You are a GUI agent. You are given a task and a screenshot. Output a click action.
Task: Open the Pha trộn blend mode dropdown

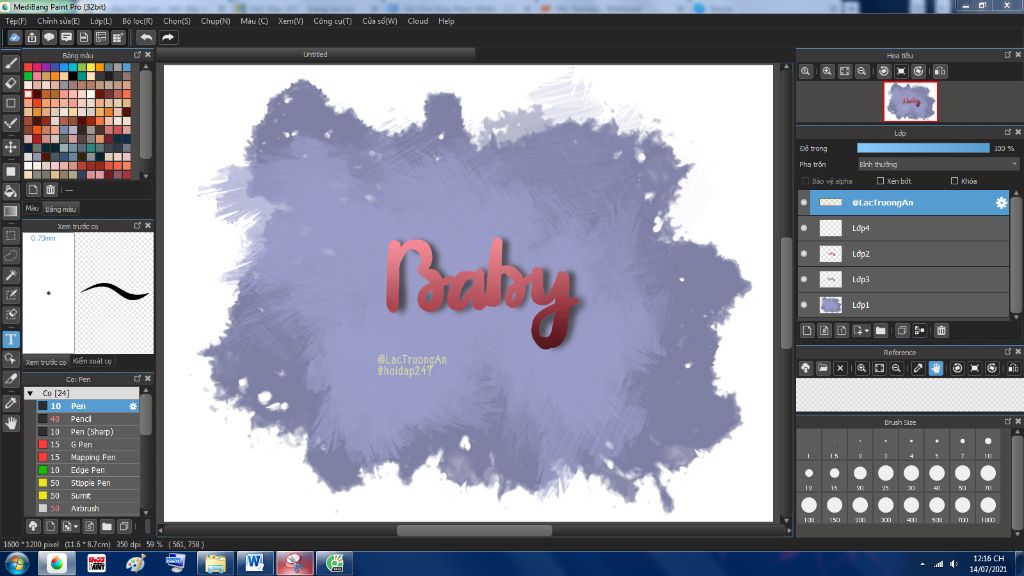[x=938, y=165]
